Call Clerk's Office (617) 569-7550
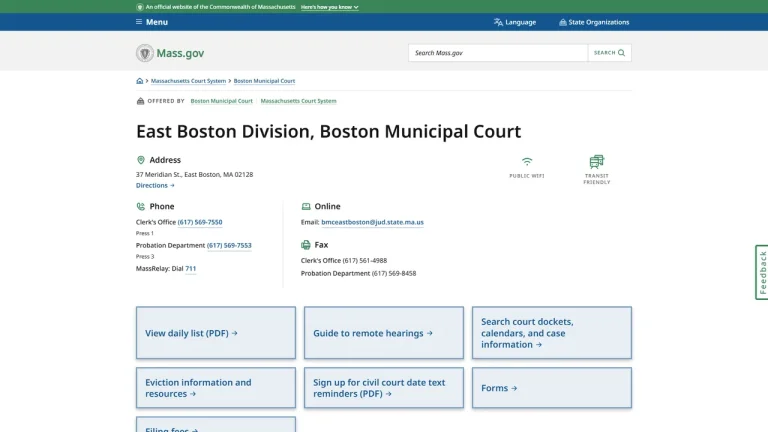The height and width of the screenshot is (432, 768). point(200,222)
